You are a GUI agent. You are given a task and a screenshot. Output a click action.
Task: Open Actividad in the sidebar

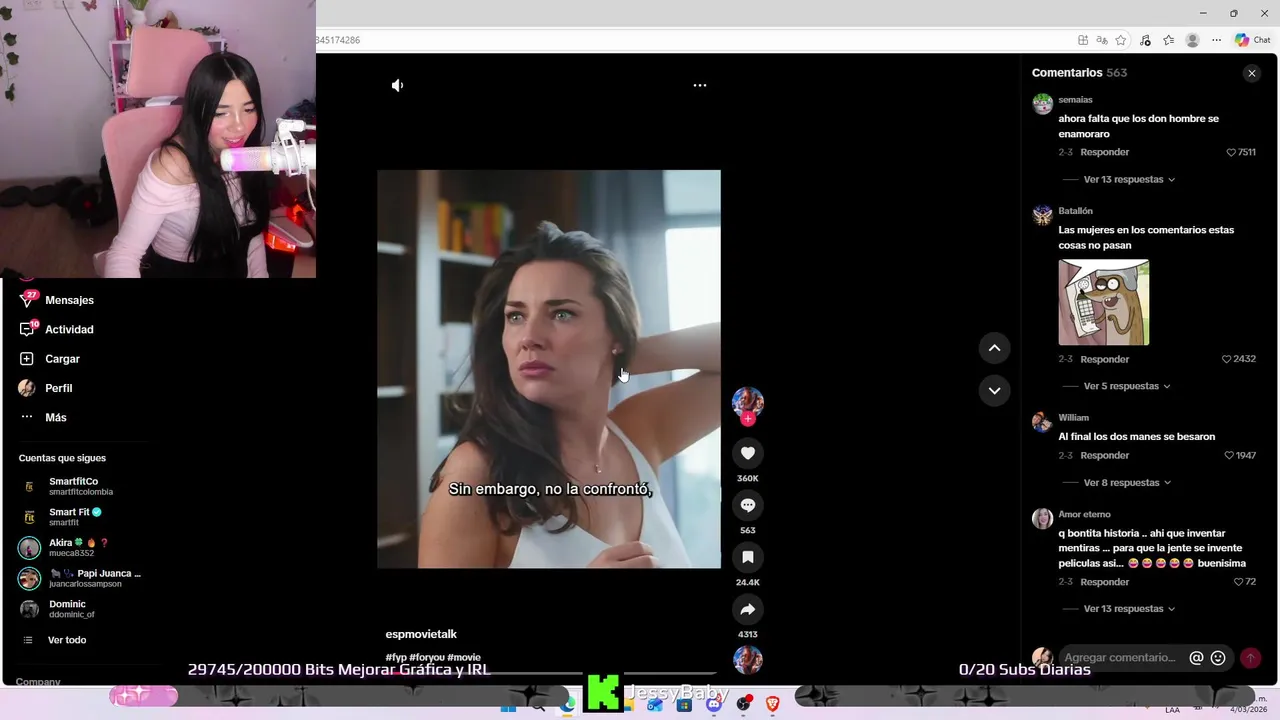coord(69,329)
